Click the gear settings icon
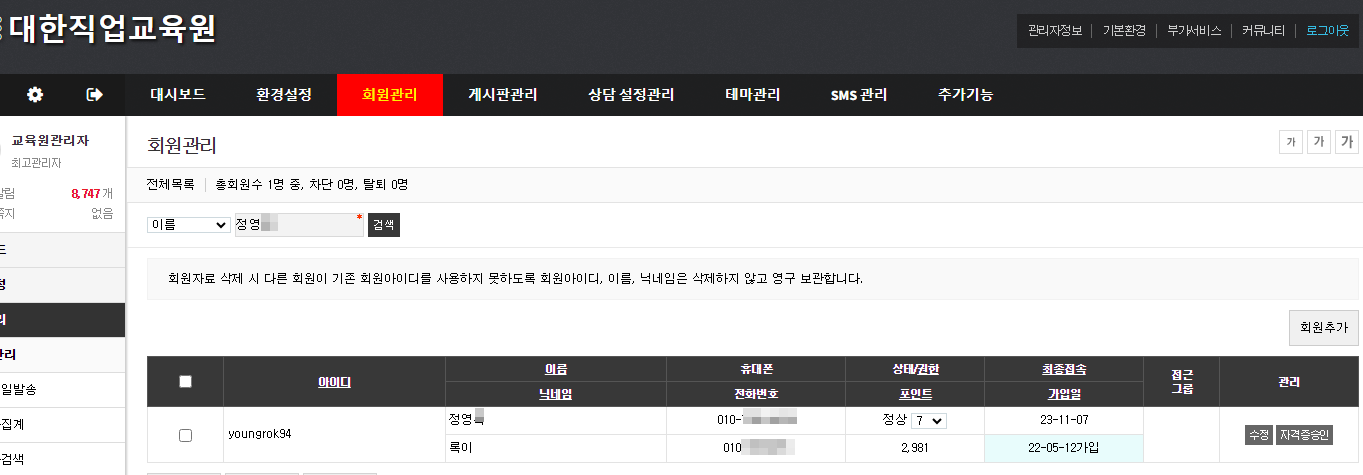The height and width of the screenshot is (475, 1363). click(x=35, y=95)
